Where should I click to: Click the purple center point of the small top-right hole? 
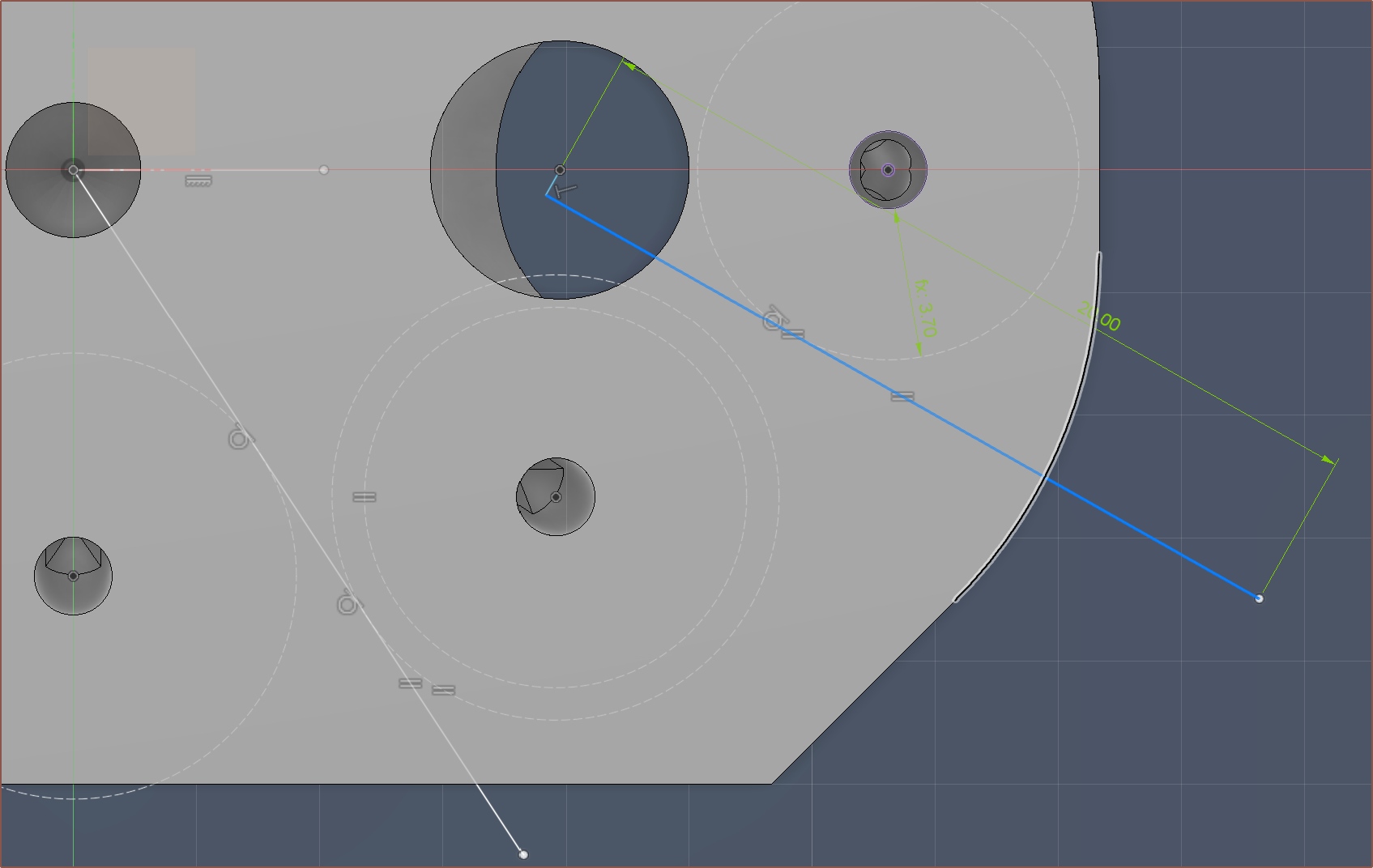coord(888,170)
